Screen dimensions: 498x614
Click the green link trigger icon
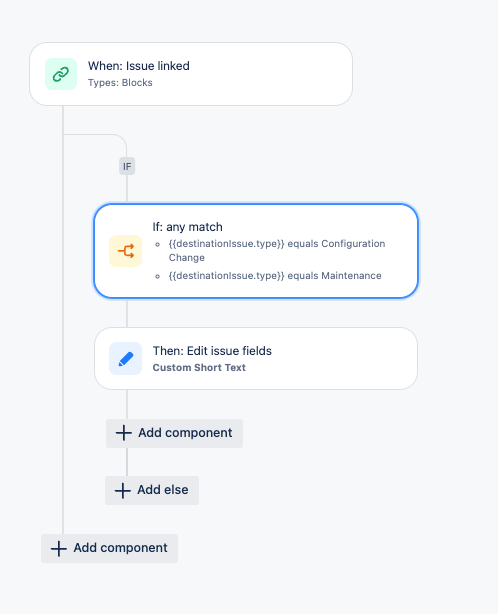click(61, 74)
